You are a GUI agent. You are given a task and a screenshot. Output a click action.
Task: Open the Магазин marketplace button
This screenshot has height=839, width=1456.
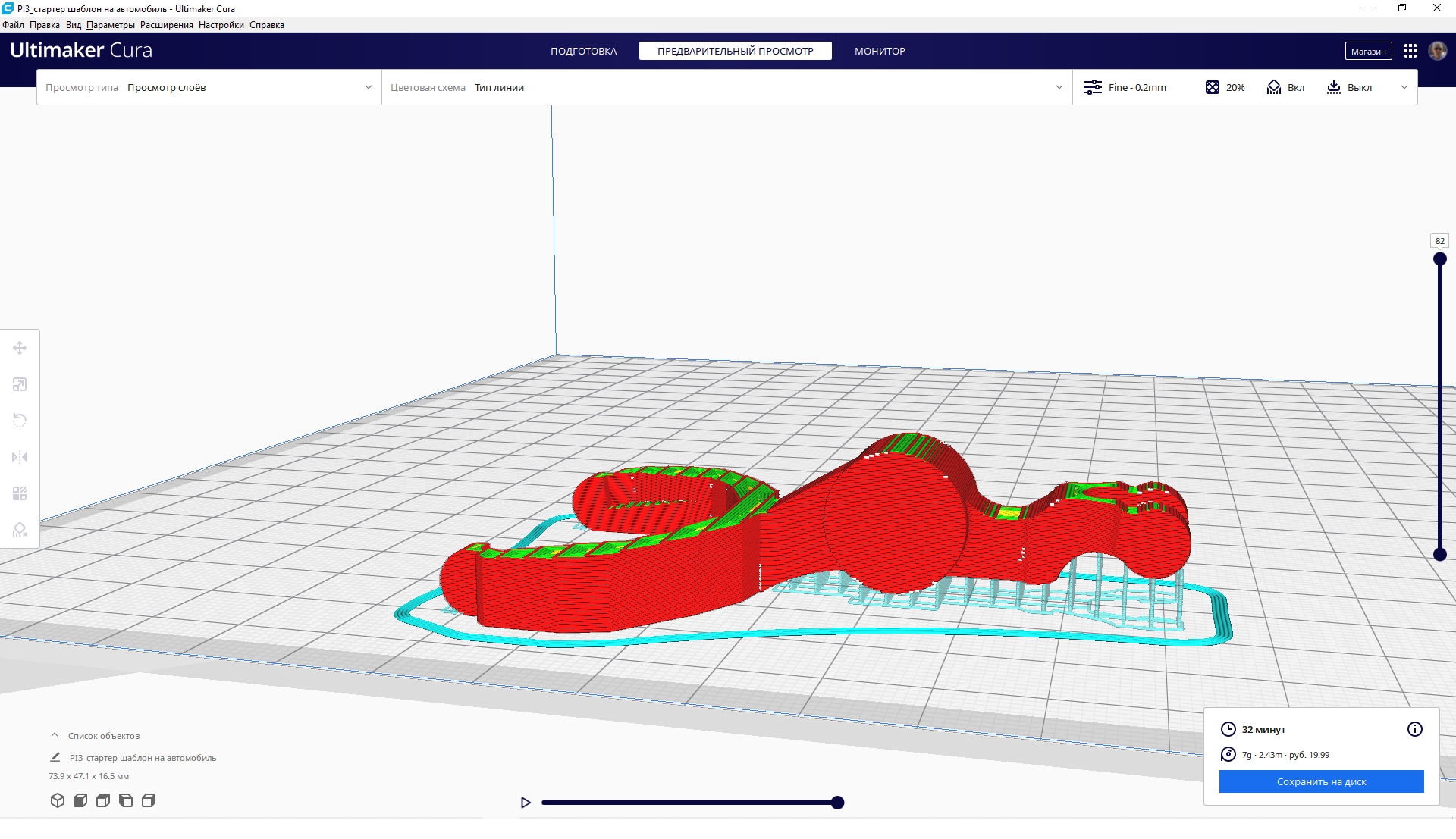[1368, 51]
